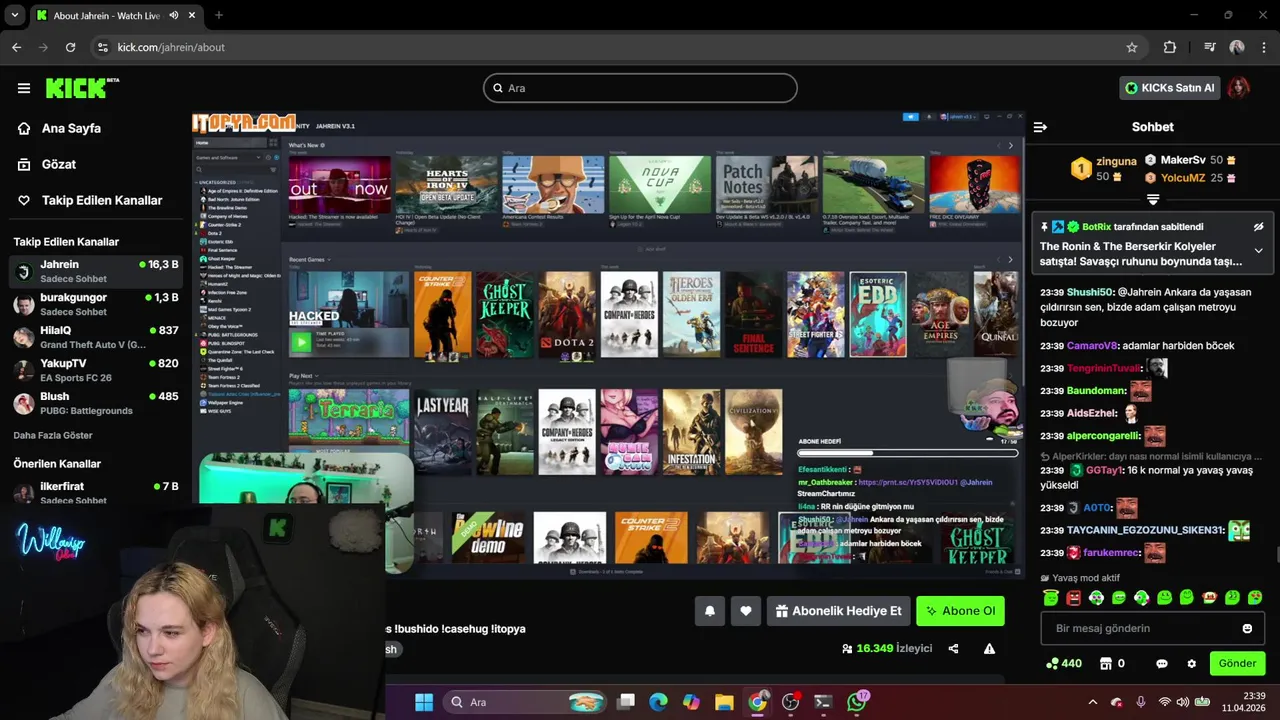Open WhatsApp from taskbar
Image resolution: width=1280 pixels, height=720 pixels.
[x=857, y=702]
